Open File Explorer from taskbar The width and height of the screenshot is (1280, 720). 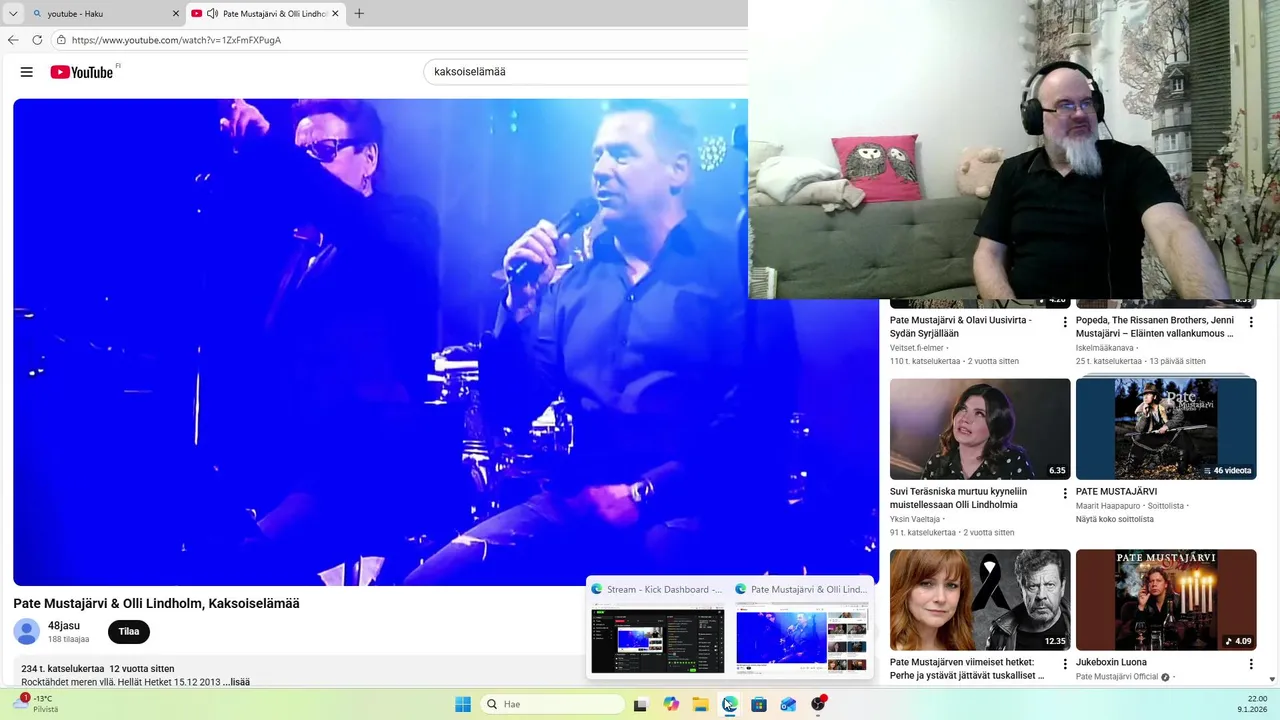(700, 704)
